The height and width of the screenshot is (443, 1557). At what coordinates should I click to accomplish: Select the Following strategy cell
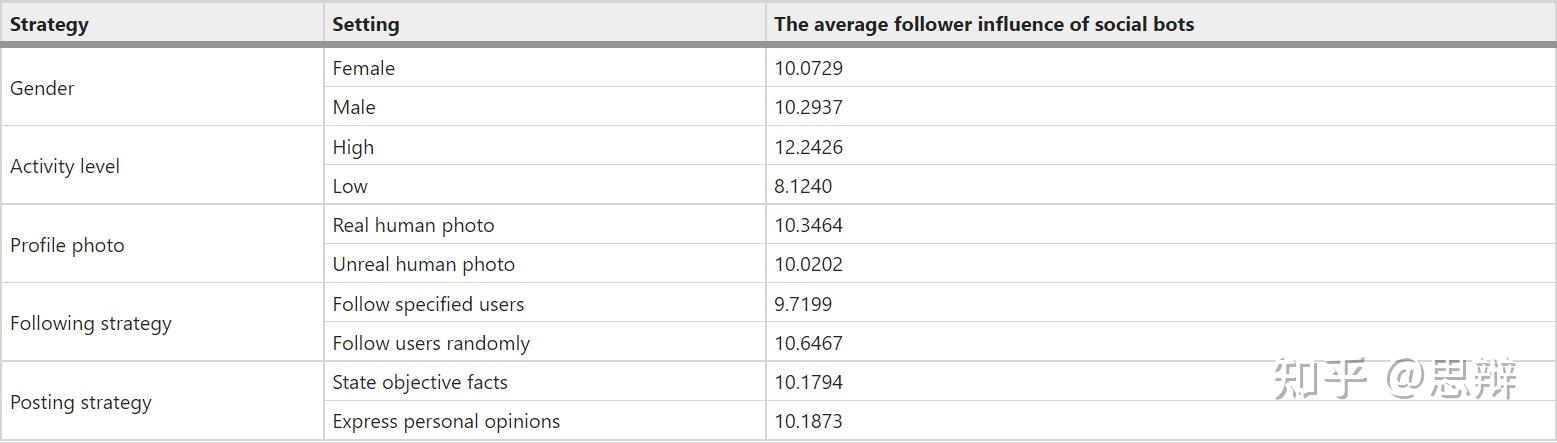[x=162, y=323]
